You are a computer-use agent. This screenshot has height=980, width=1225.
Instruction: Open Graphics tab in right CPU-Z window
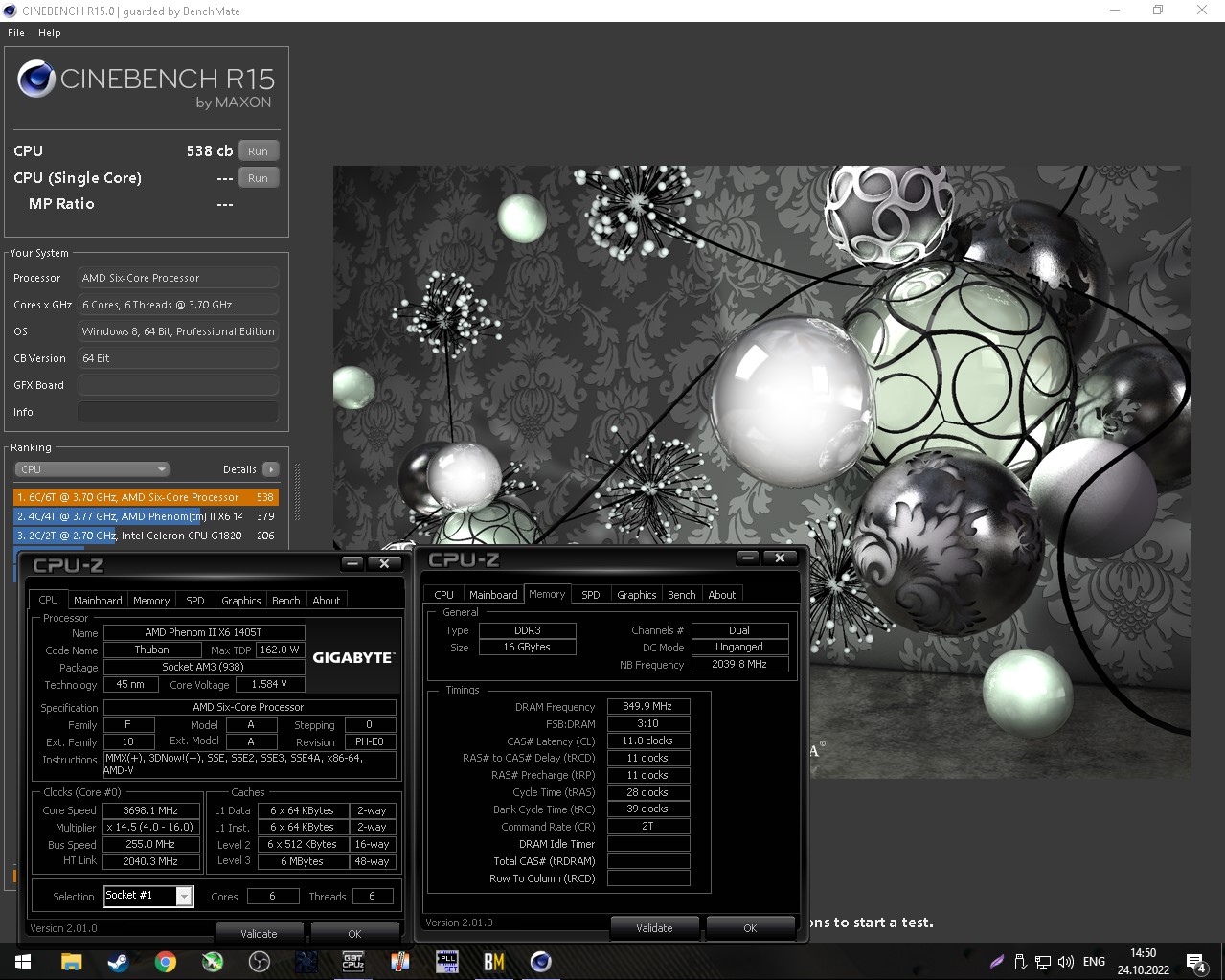pyautogui.click(x=637, y=595)
